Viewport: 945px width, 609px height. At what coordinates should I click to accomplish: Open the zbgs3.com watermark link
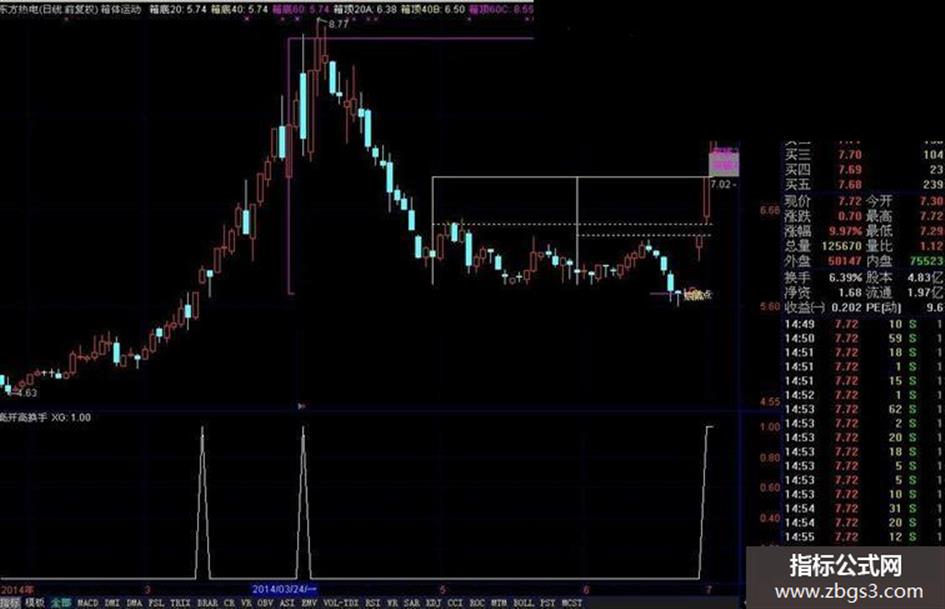tap(849, 592)
